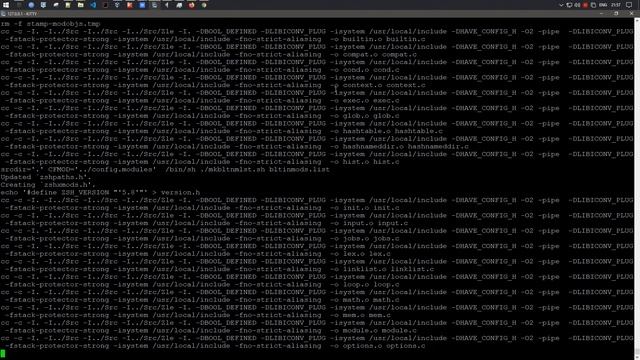Screen dimensions: 640x360
Task: Open the taskbar clock showing 21:37
Action: [616, 5]
